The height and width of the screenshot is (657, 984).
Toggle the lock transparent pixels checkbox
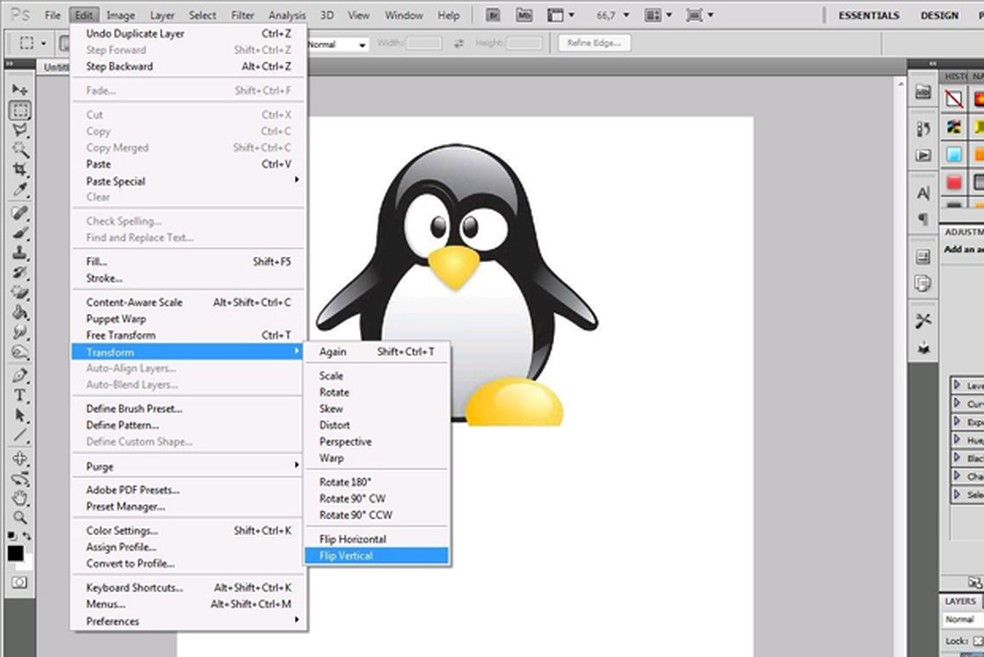pos(978,641)
